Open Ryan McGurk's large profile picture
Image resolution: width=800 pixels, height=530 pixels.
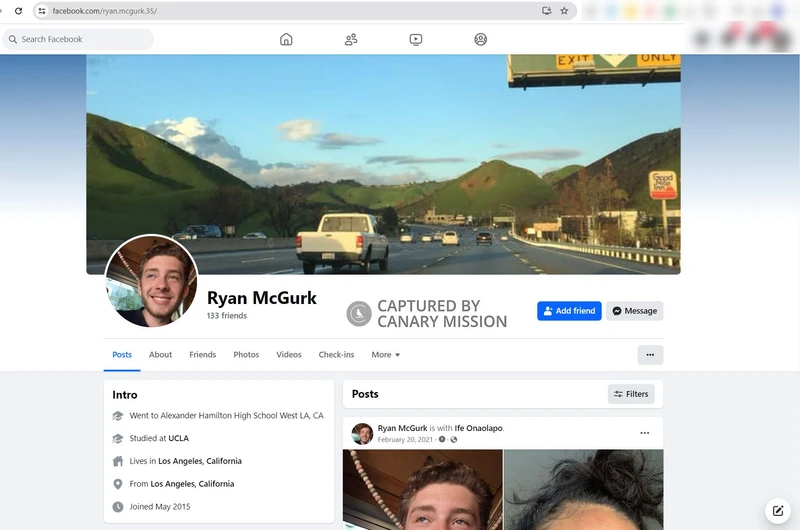[x=152, y=281]
